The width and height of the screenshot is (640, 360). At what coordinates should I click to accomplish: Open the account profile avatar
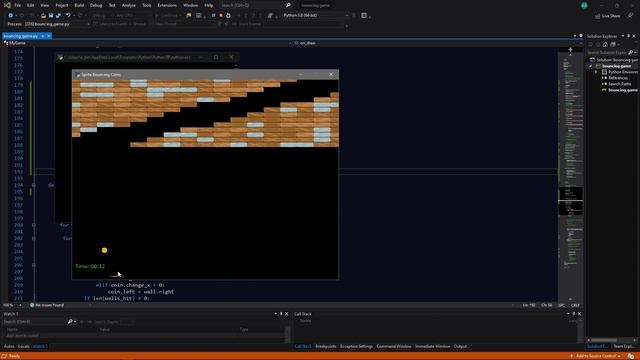(584, 5)
